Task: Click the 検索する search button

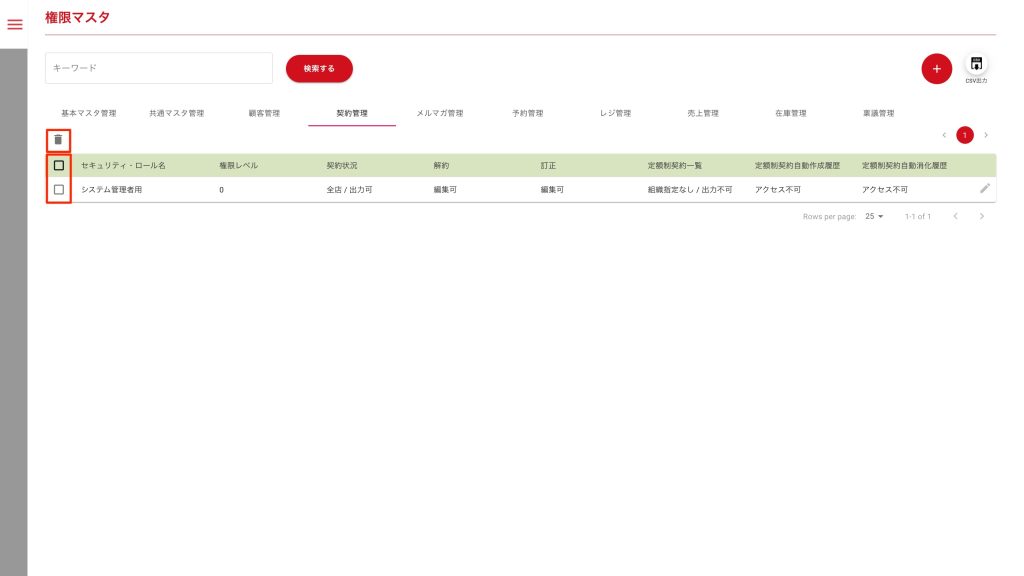Action: click(x=319, y=68)
